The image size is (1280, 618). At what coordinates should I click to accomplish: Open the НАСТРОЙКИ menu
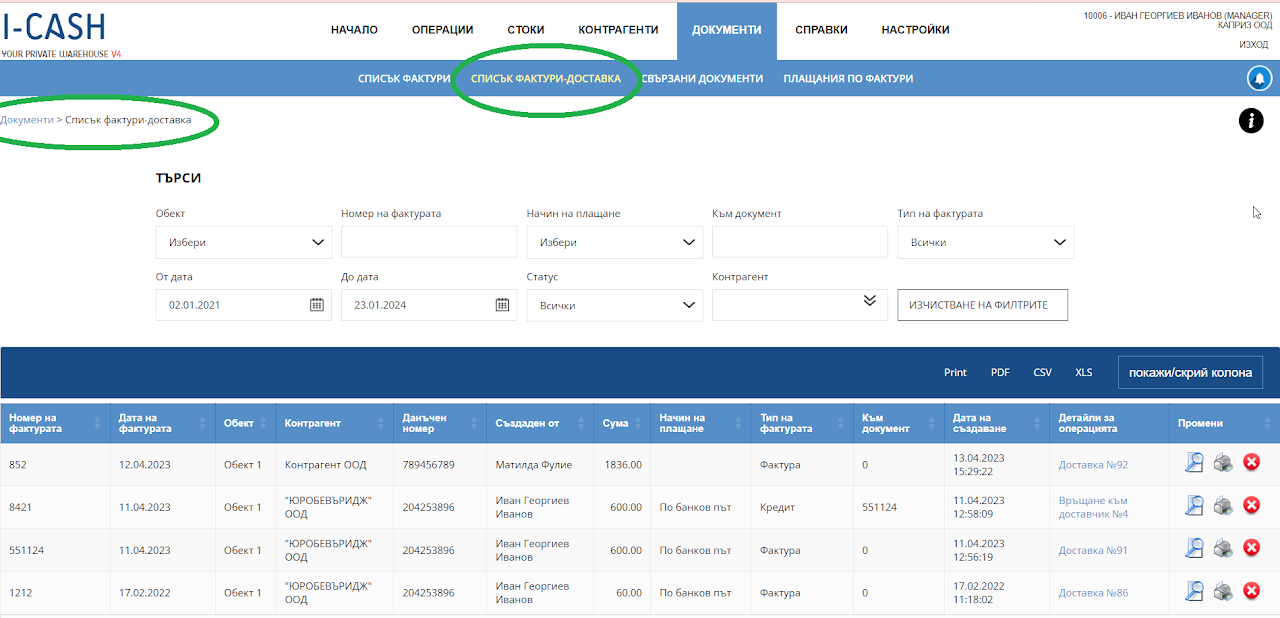[x=915, y=30]
